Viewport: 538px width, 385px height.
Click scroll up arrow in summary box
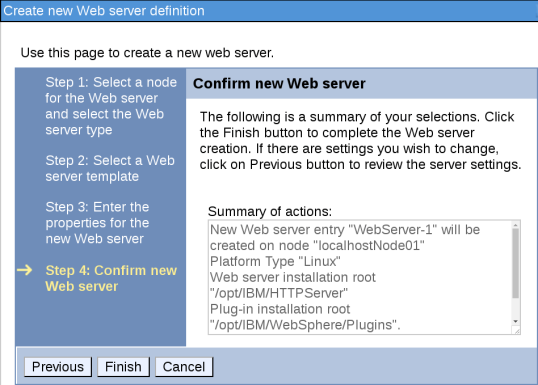point(515,225)
